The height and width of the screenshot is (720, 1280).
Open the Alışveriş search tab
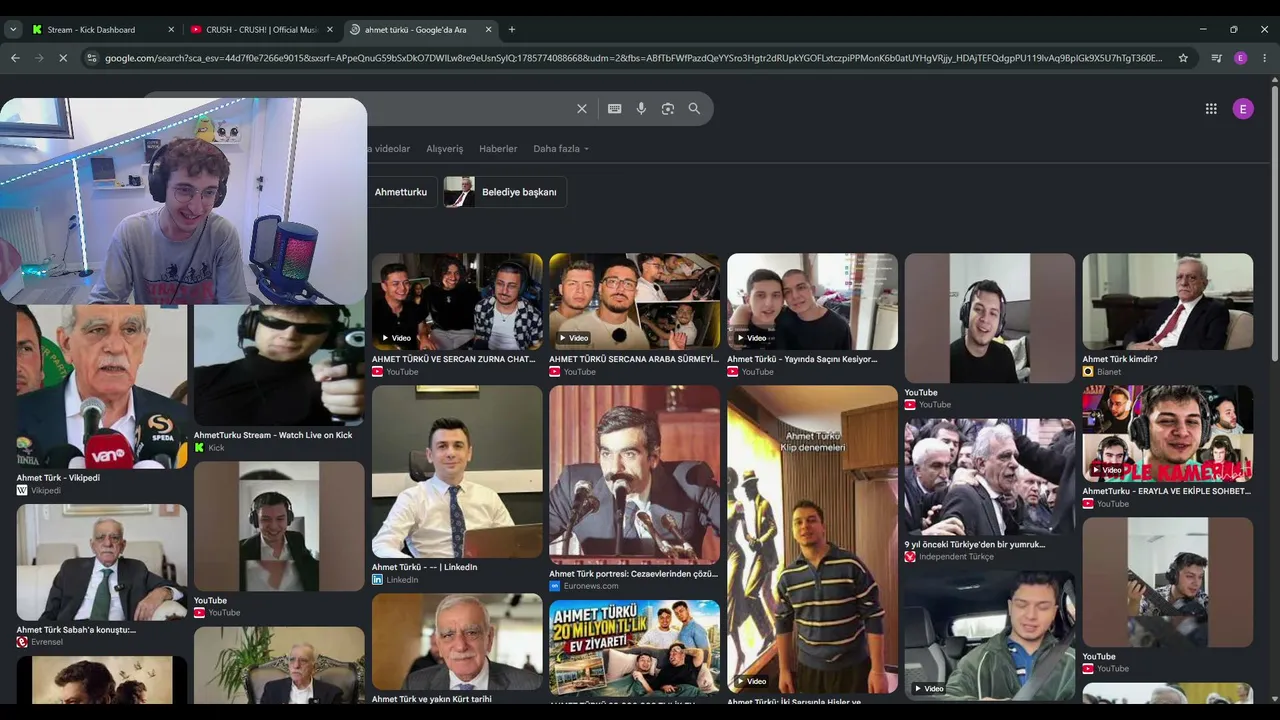coord(445,149)
